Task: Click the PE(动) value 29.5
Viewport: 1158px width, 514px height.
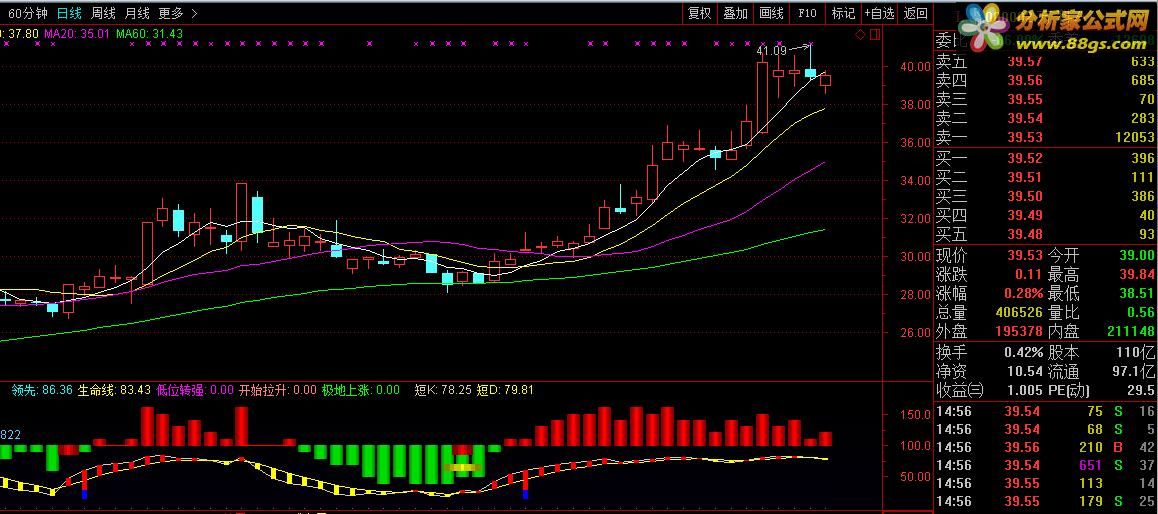Action: coord(1141,391)
